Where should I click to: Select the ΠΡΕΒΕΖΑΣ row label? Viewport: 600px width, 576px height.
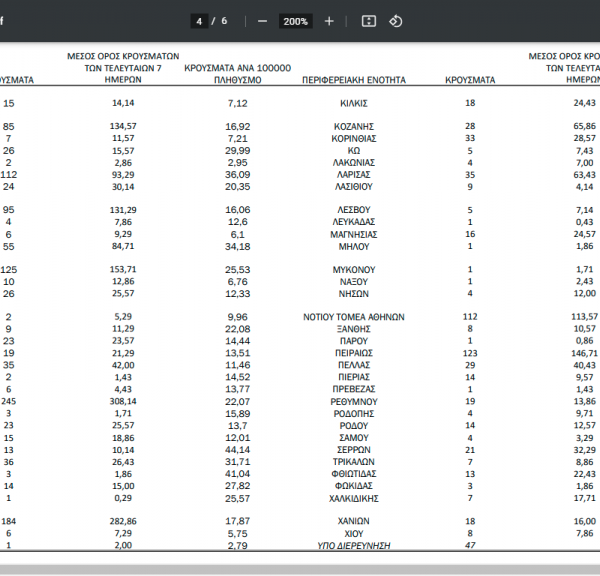(354, 389)
